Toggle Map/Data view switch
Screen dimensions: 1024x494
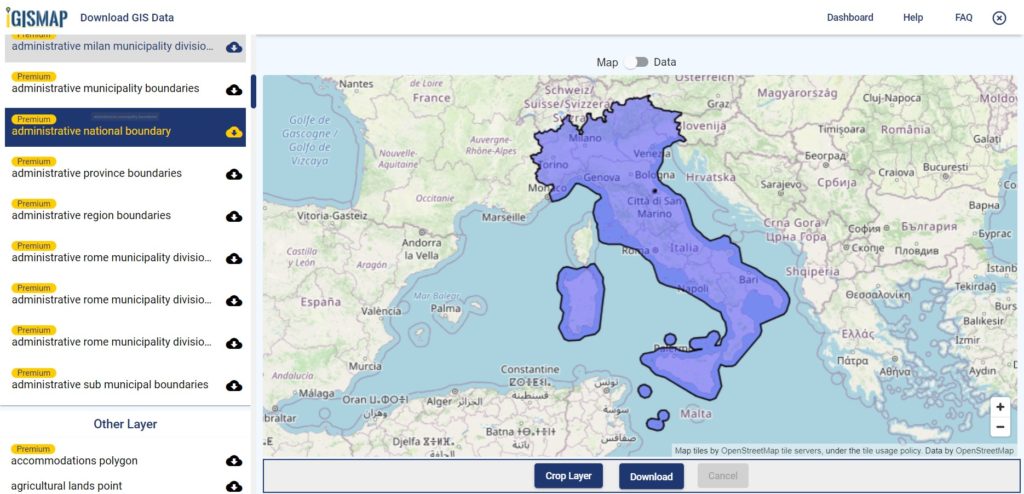(x=636, y=62)
